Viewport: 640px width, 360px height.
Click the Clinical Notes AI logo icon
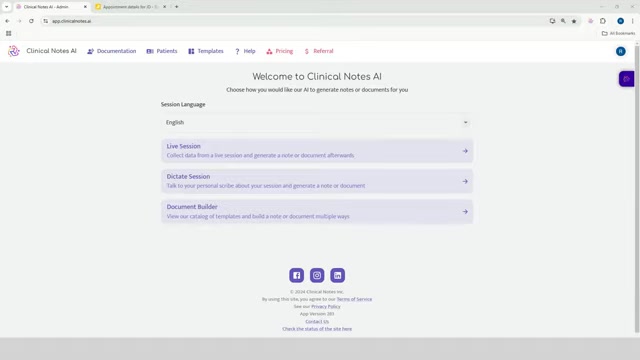pos(14,51)
